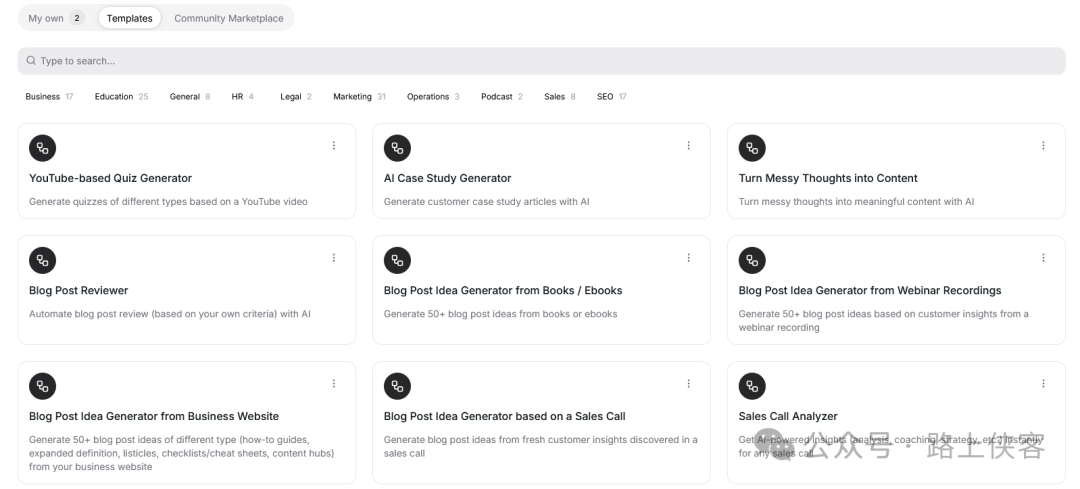Image resolution: width=1080 pixels, height=489 pixels.
Task: Open three-dot menu on Blog Post Reviewer card
Action: pos(334,258)
